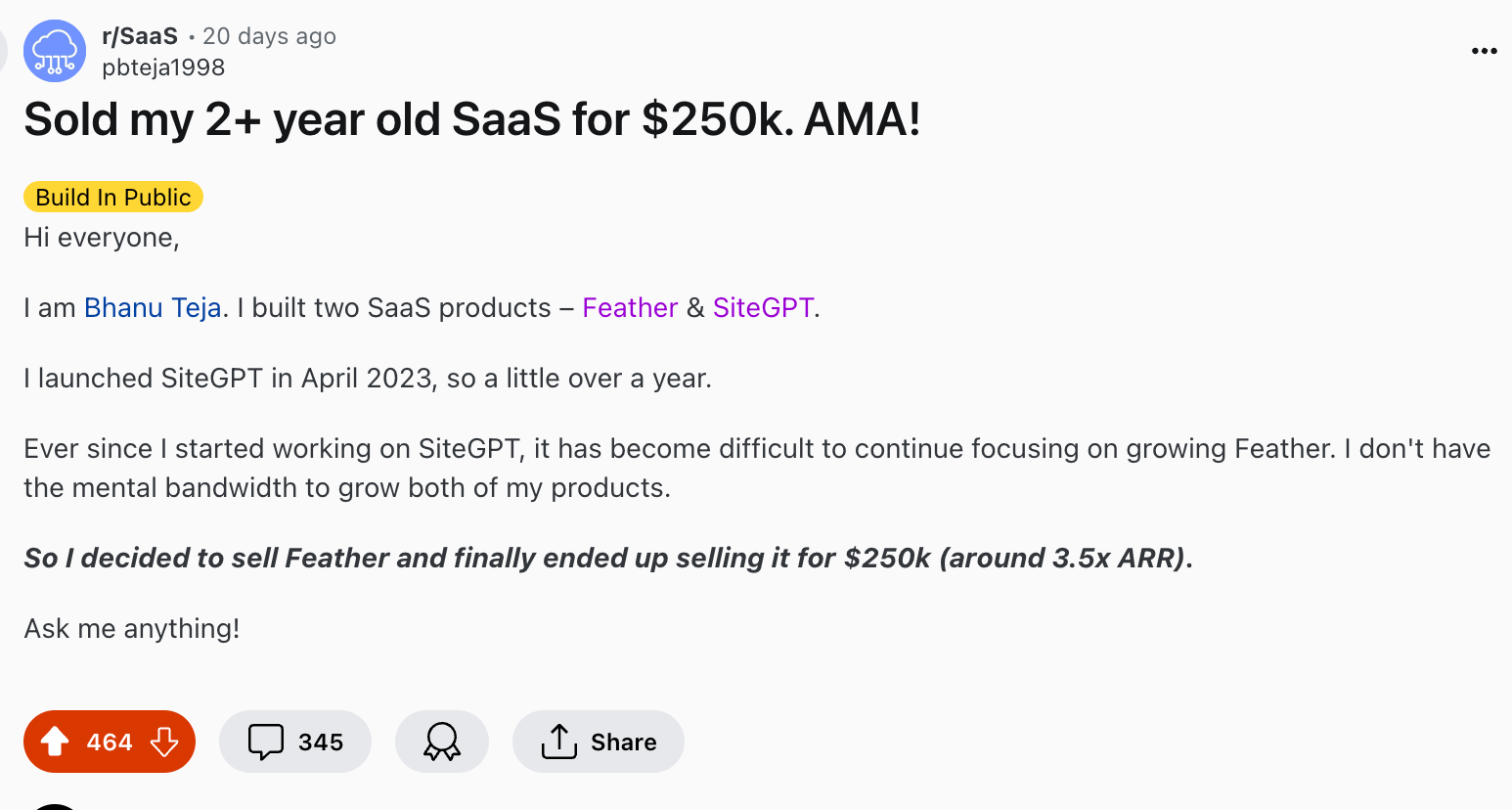Open the 345 comments

(295, 742)
